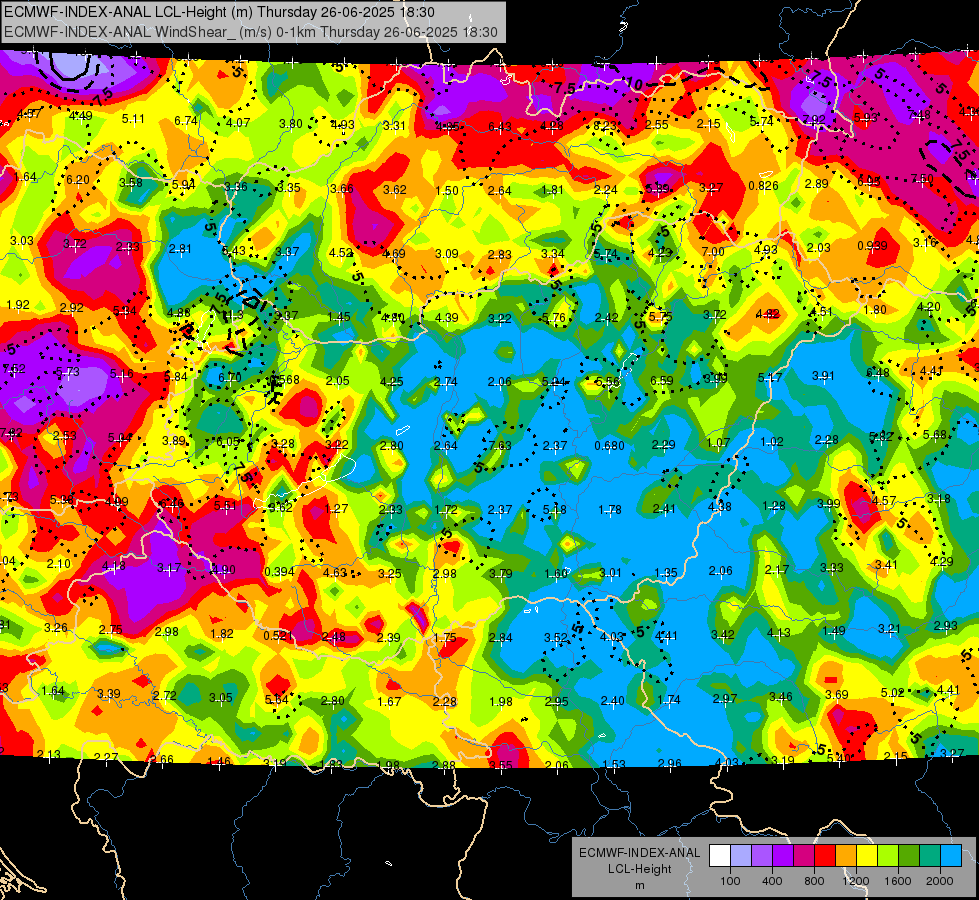Click the wind shear value 4.38
The image size is (979, 900).
tap(719, 507)
